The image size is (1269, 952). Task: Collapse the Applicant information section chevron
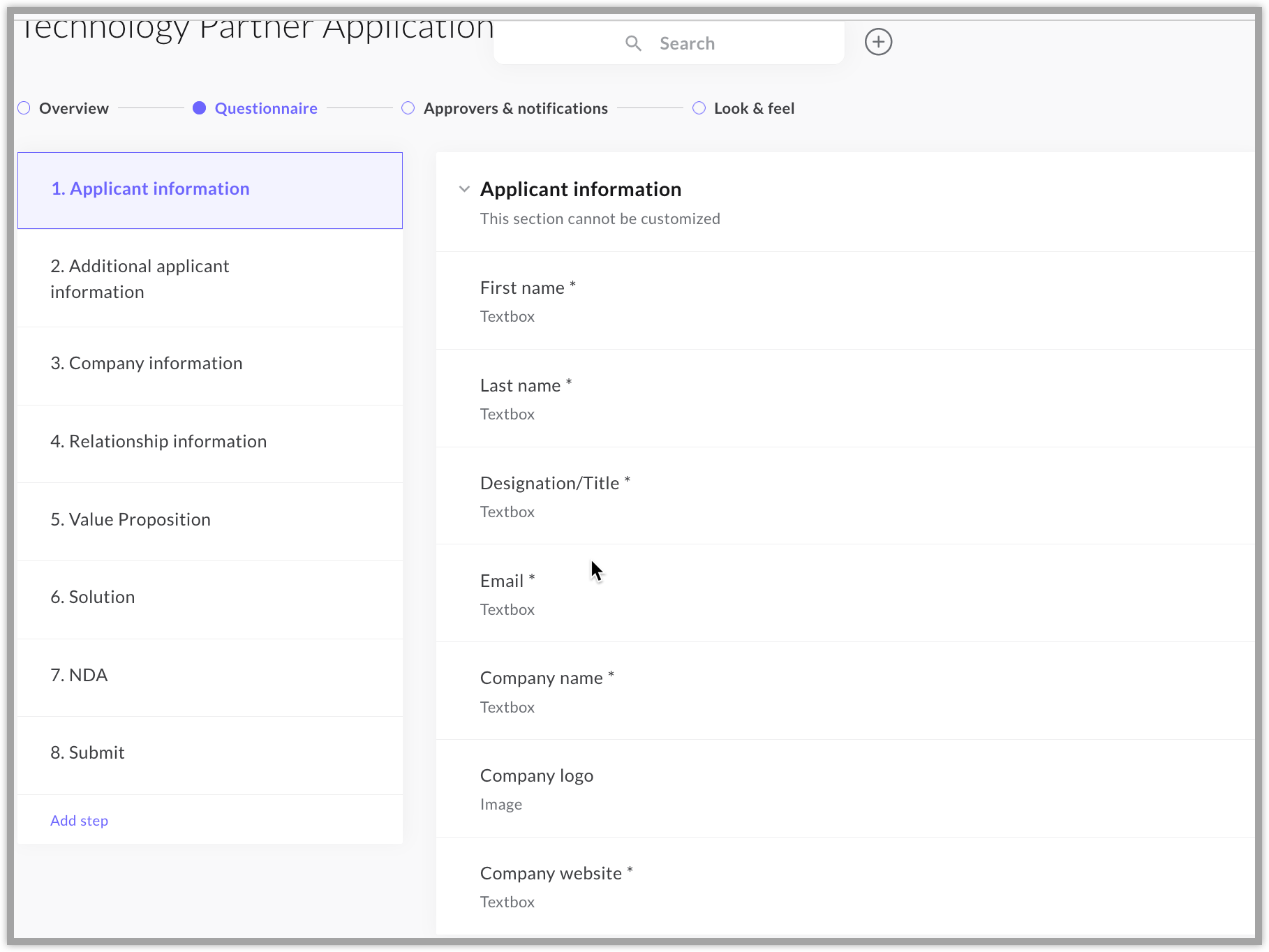tap(464, 189)
